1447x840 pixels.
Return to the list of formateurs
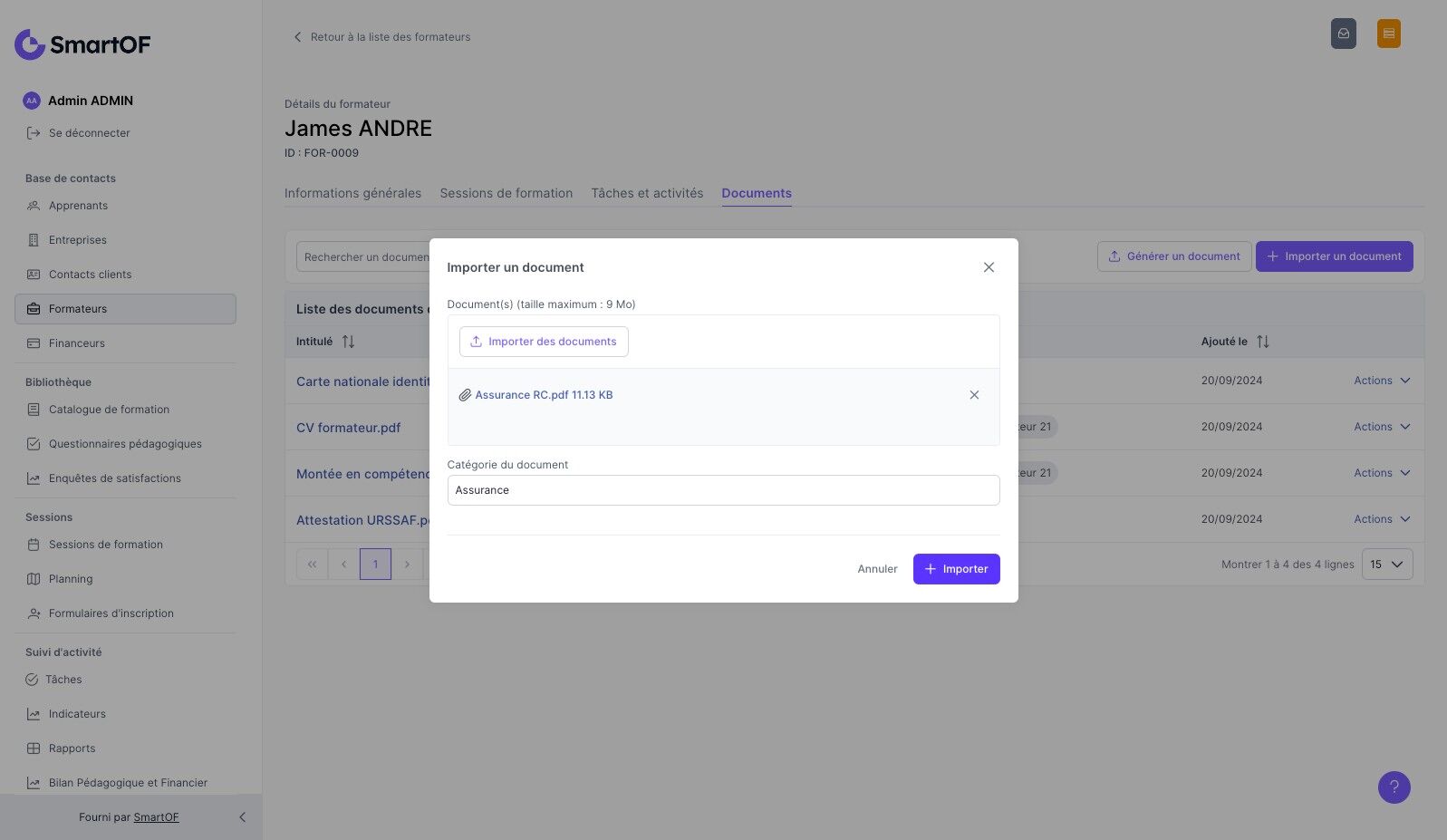381,37
